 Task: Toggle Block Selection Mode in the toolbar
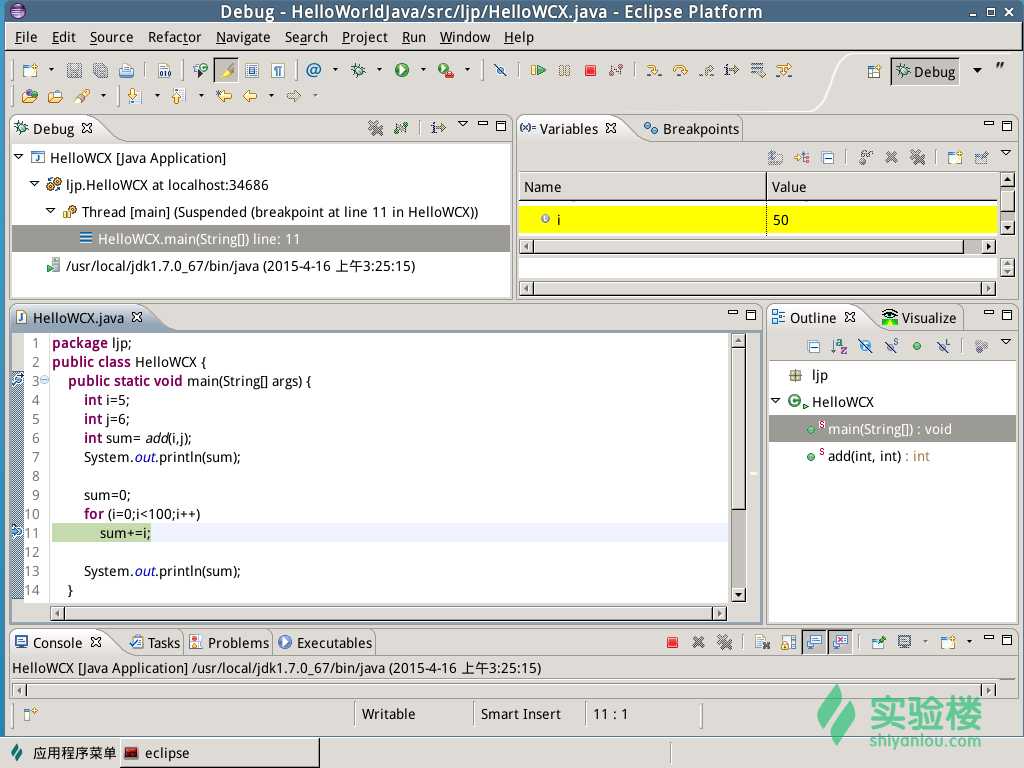tap(252, 71)
